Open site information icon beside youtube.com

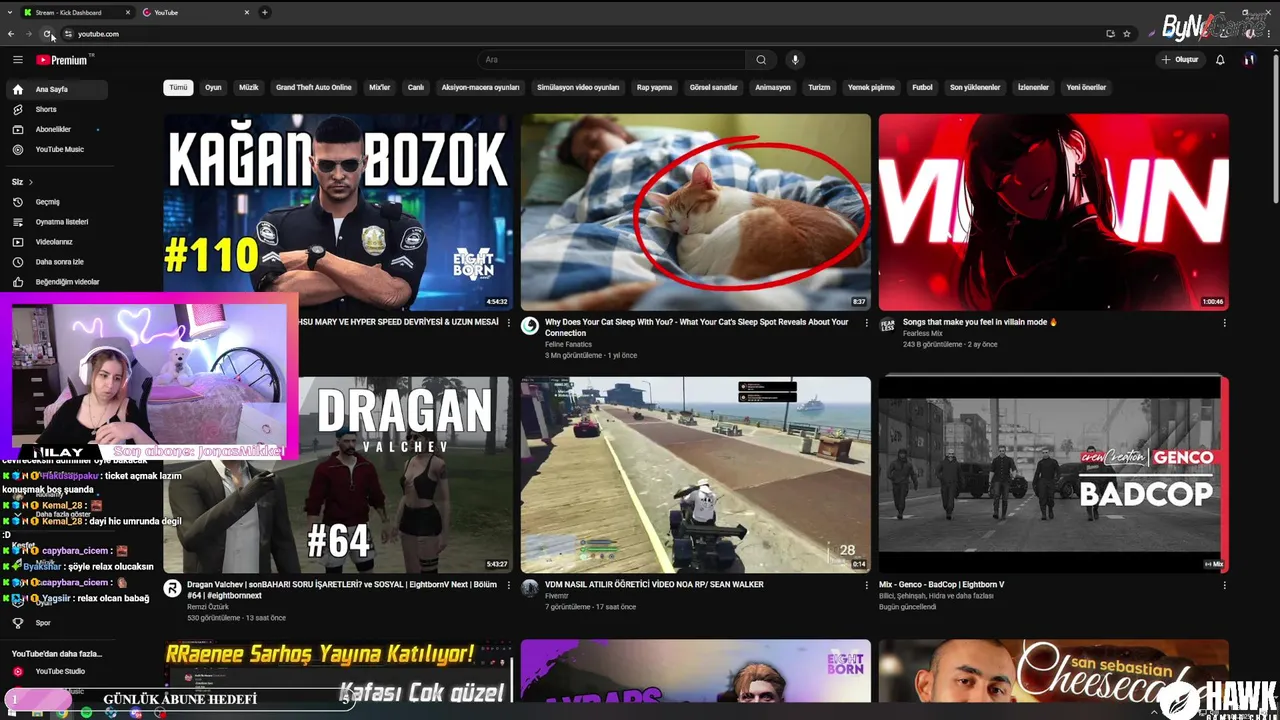tap(68, 34)
